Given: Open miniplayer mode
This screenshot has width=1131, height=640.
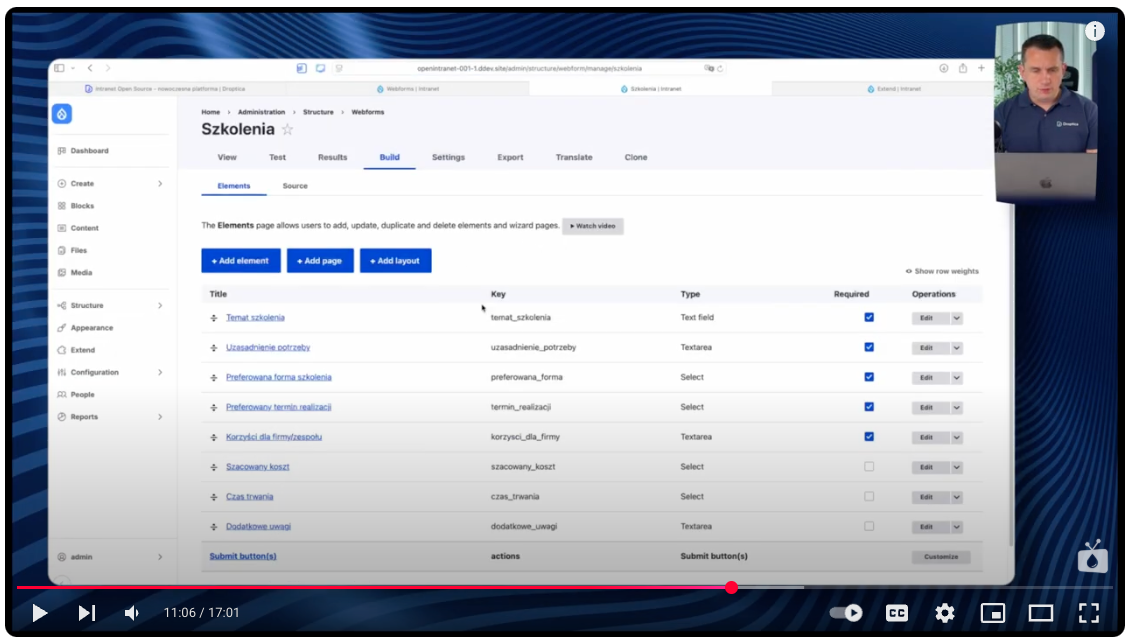Looking at the screenshot, I should click(993, 613).
